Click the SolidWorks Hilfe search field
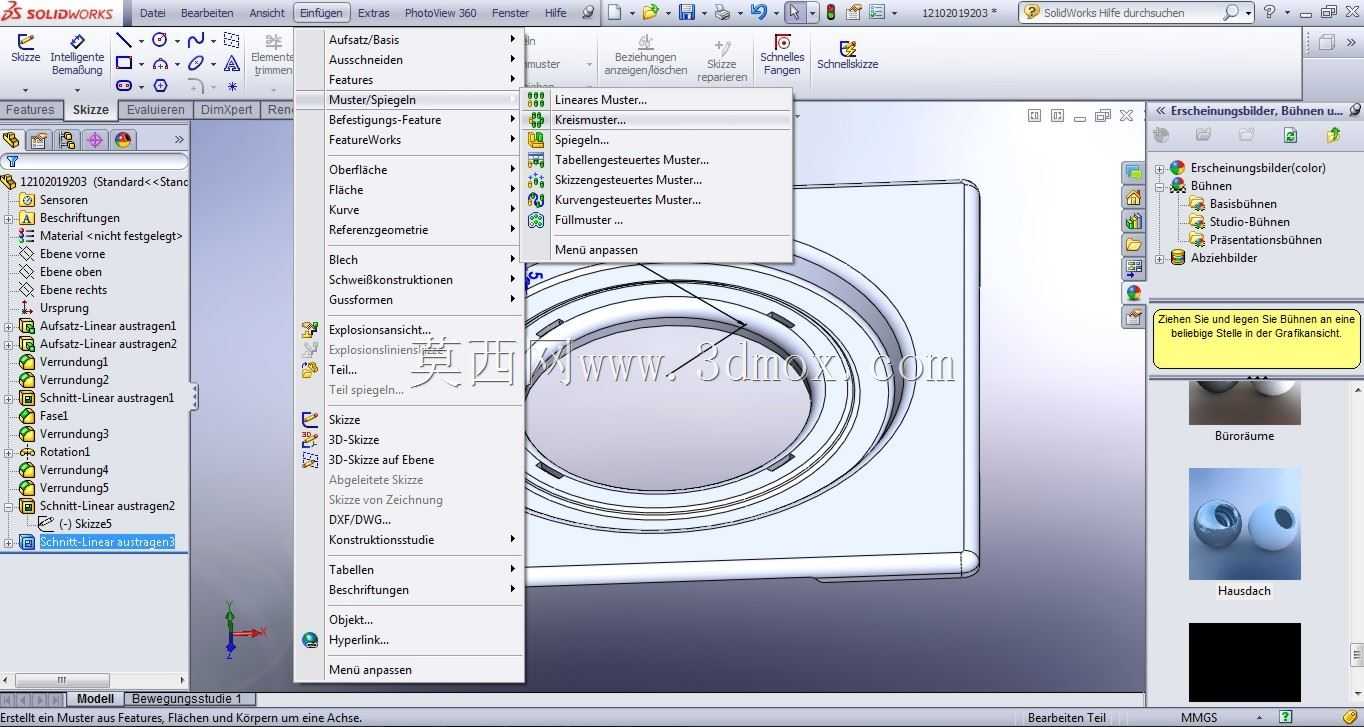 pos(1130,13)
